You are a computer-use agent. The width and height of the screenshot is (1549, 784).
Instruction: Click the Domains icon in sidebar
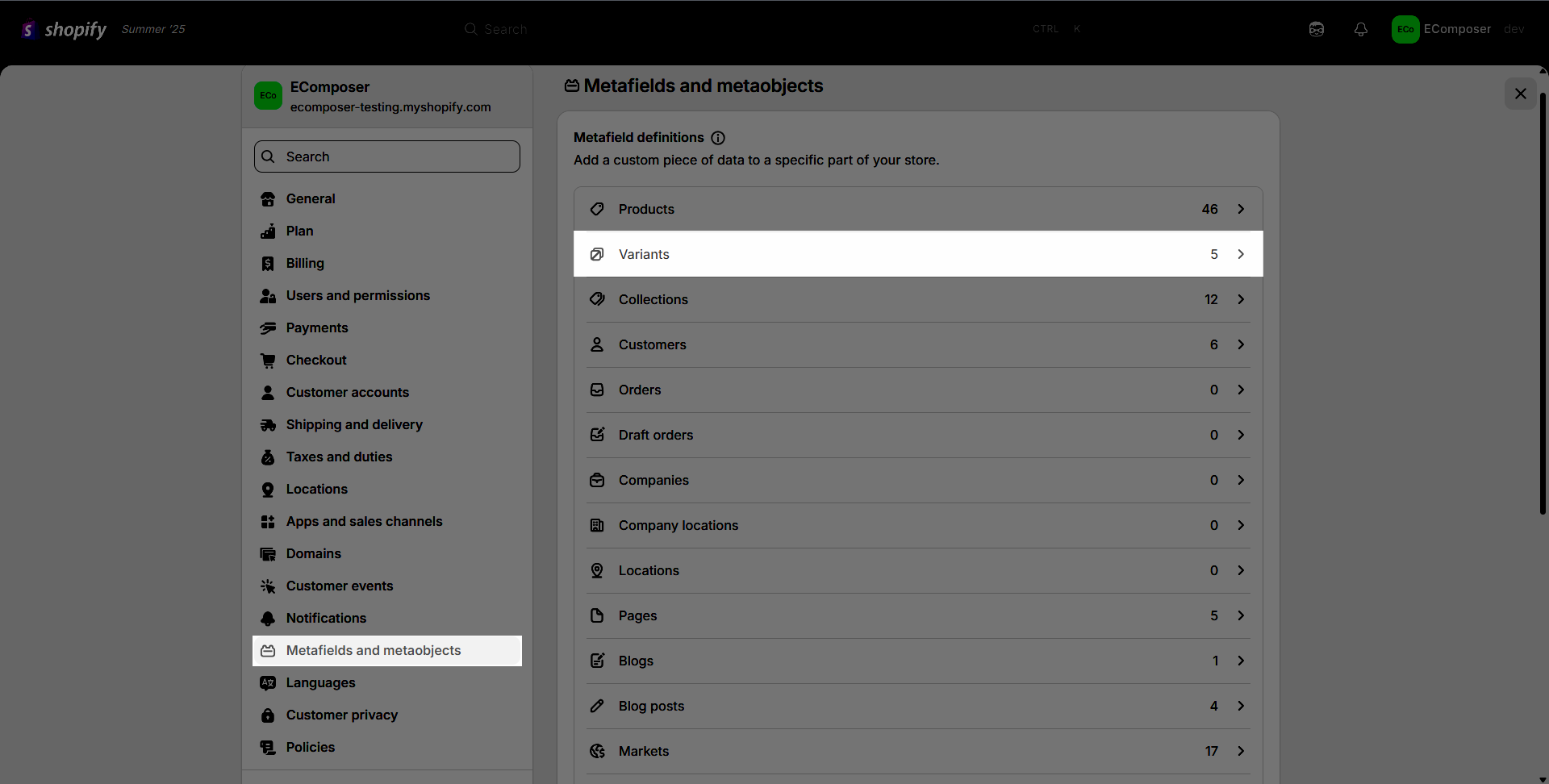[268, 554]
